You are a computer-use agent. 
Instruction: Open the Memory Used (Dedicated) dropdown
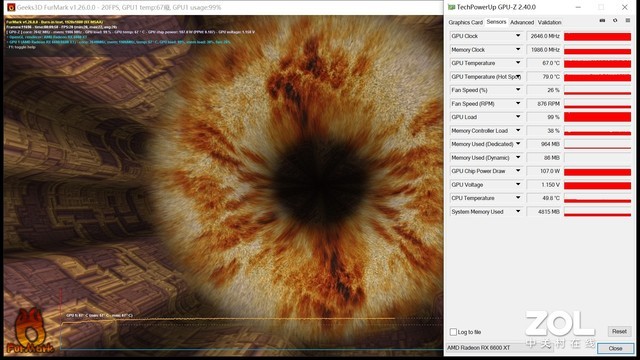518,144
